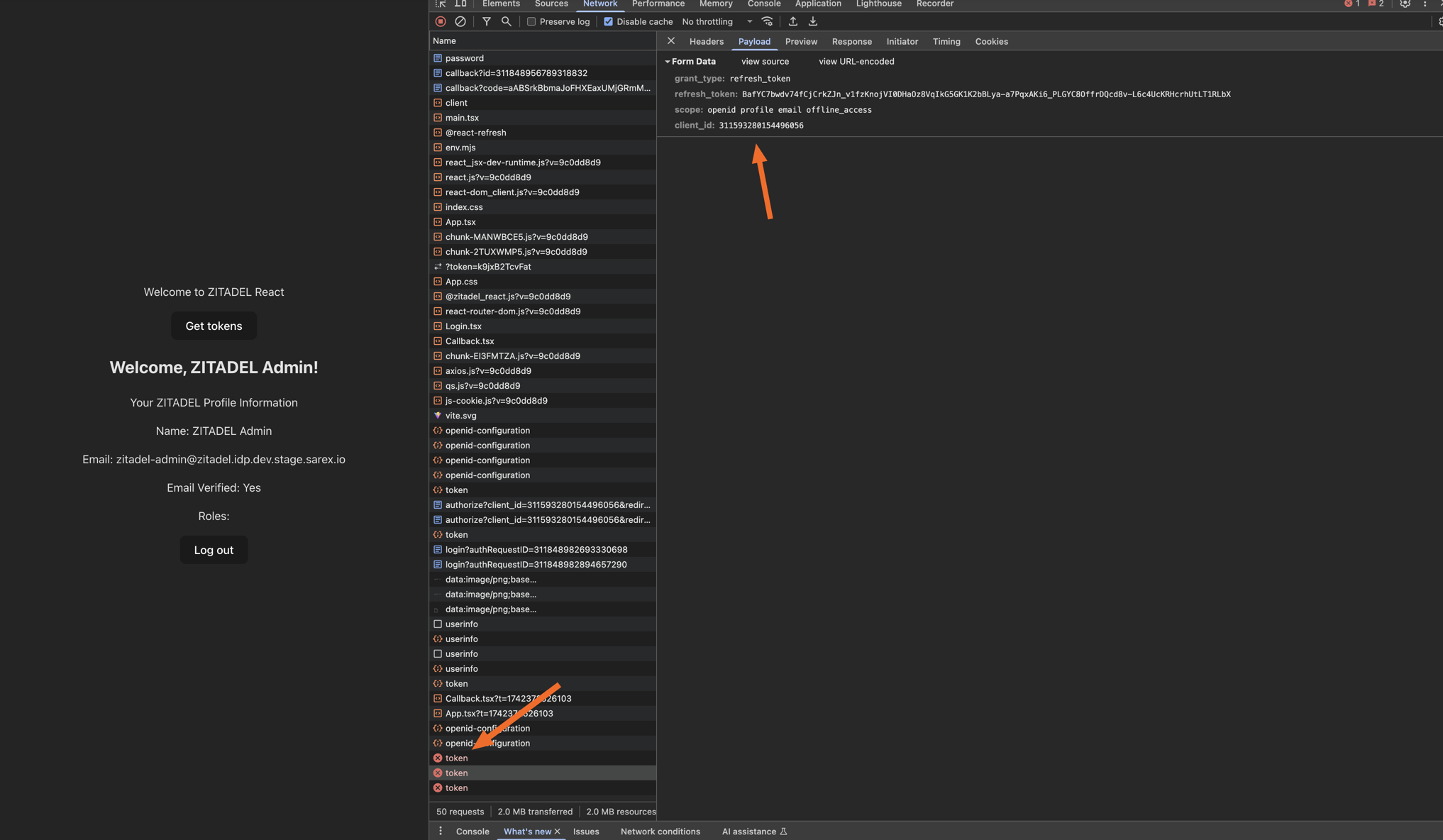Open drawer three-dot menu
The image size is (1443, 840).
pos(441,831)
